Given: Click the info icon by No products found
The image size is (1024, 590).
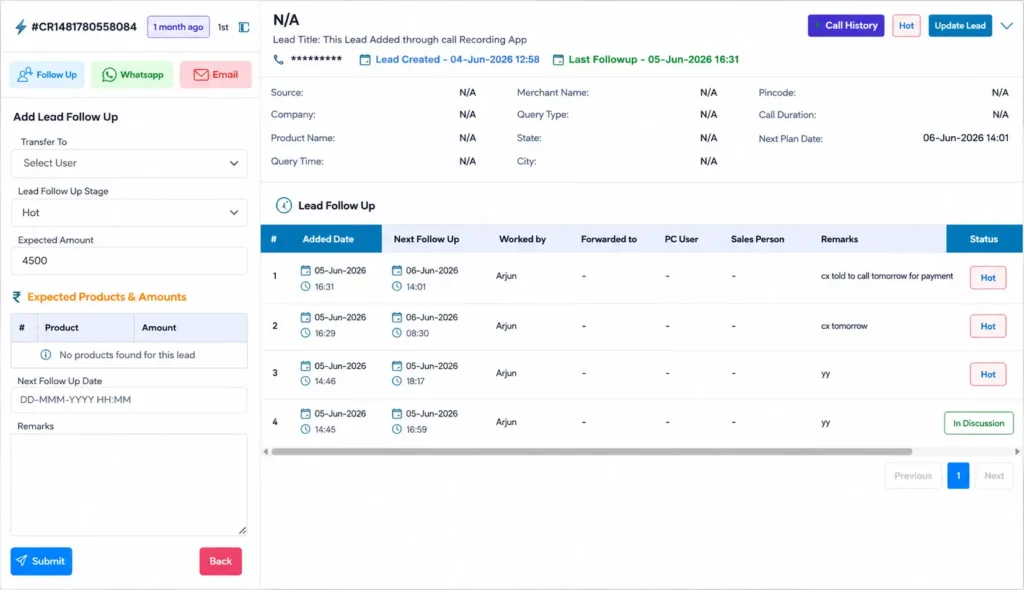Looking at the screenshot, I should 46,355.
